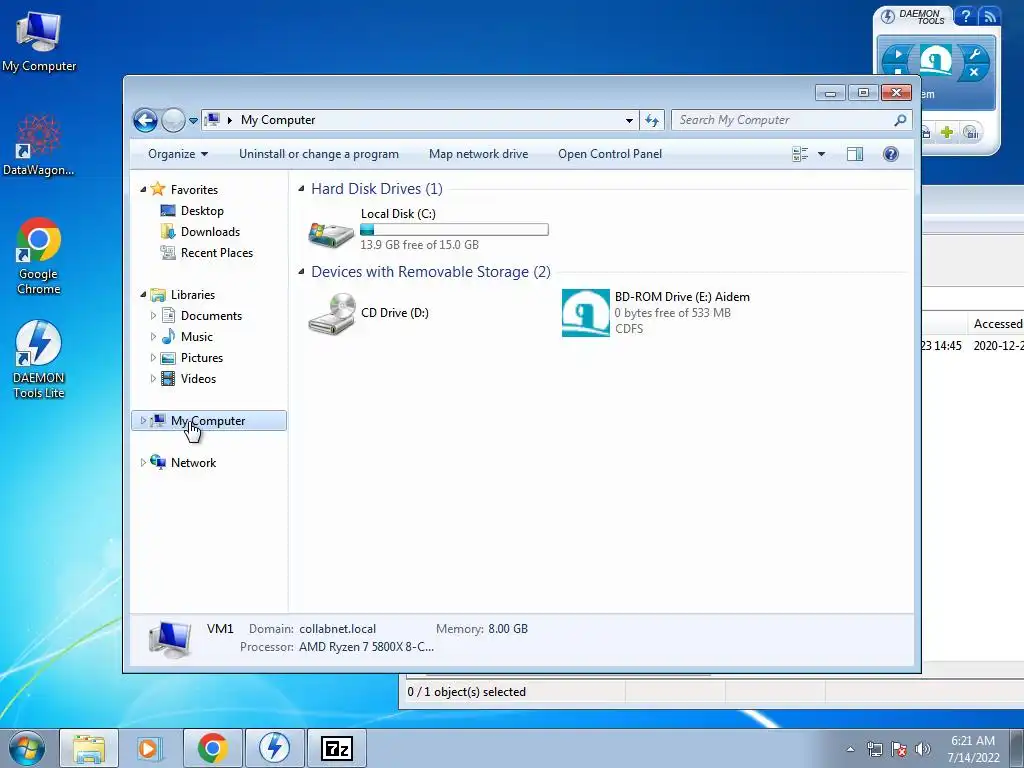Click the DAEMON Tools gadget help tab
Screen dimensions: 1024x768
[x=966, y=16]
